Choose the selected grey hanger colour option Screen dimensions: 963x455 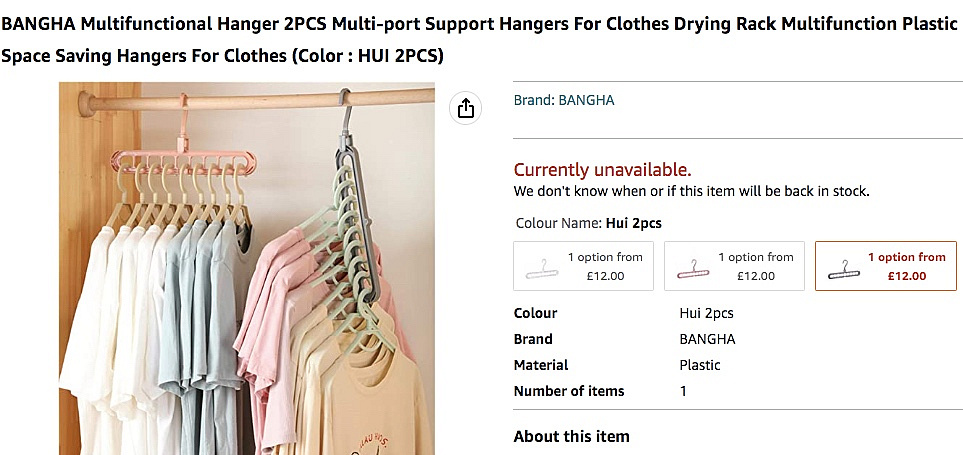click(885, 266)
